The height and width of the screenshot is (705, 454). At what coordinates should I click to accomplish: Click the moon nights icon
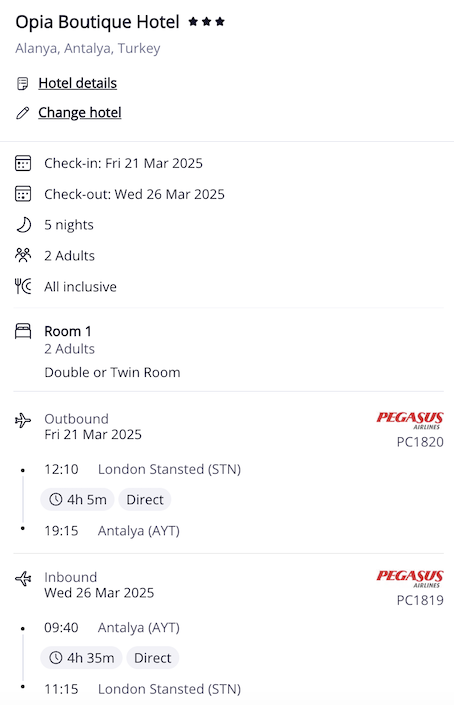coord(23,225)
